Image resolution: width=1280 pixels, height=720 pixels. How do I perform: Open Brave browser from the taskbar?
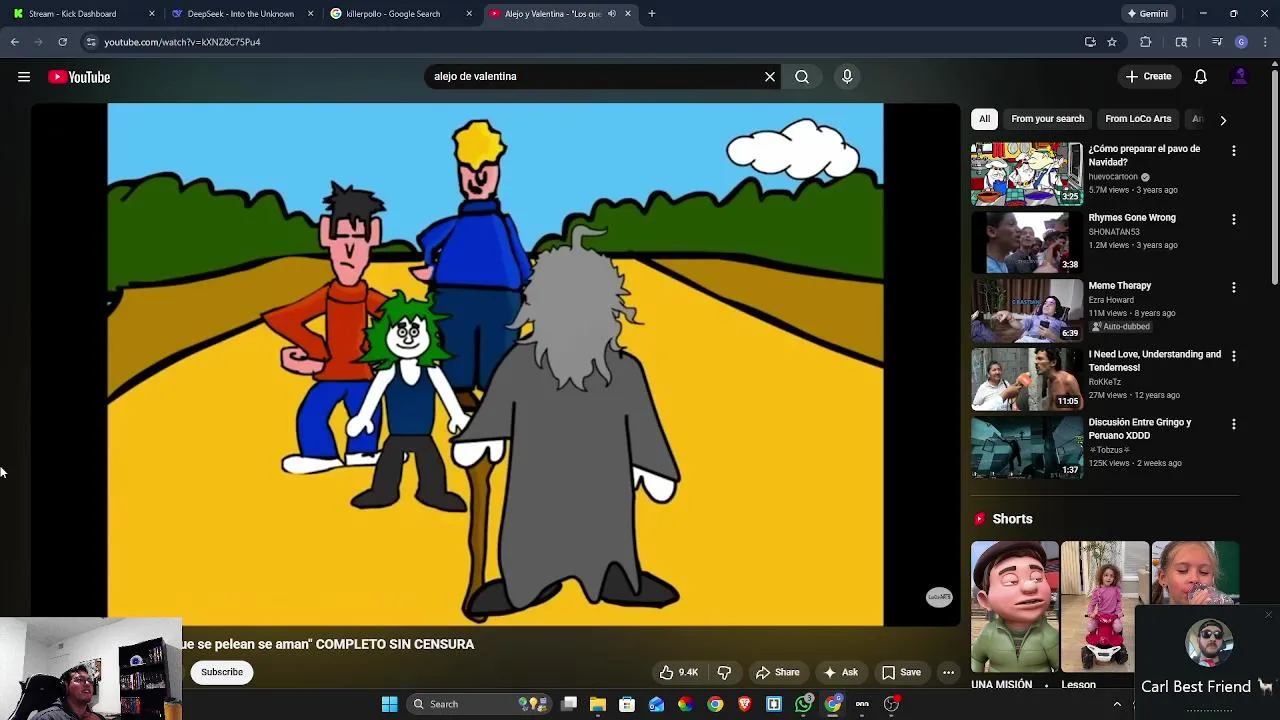tap(744, 704)
